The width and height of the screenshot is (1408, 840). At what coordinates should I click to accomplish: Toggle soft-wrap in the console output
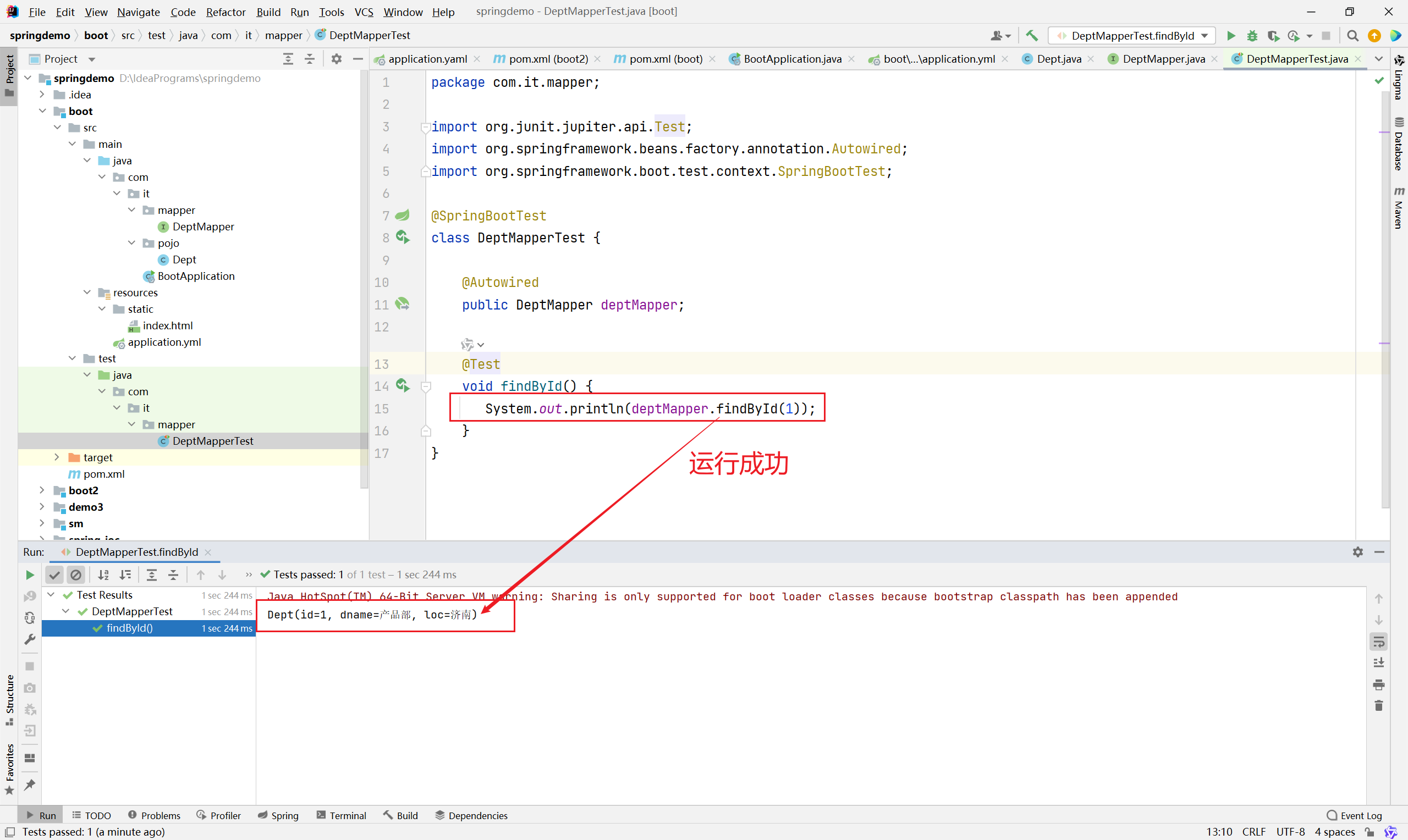[x=1378, y=642]
